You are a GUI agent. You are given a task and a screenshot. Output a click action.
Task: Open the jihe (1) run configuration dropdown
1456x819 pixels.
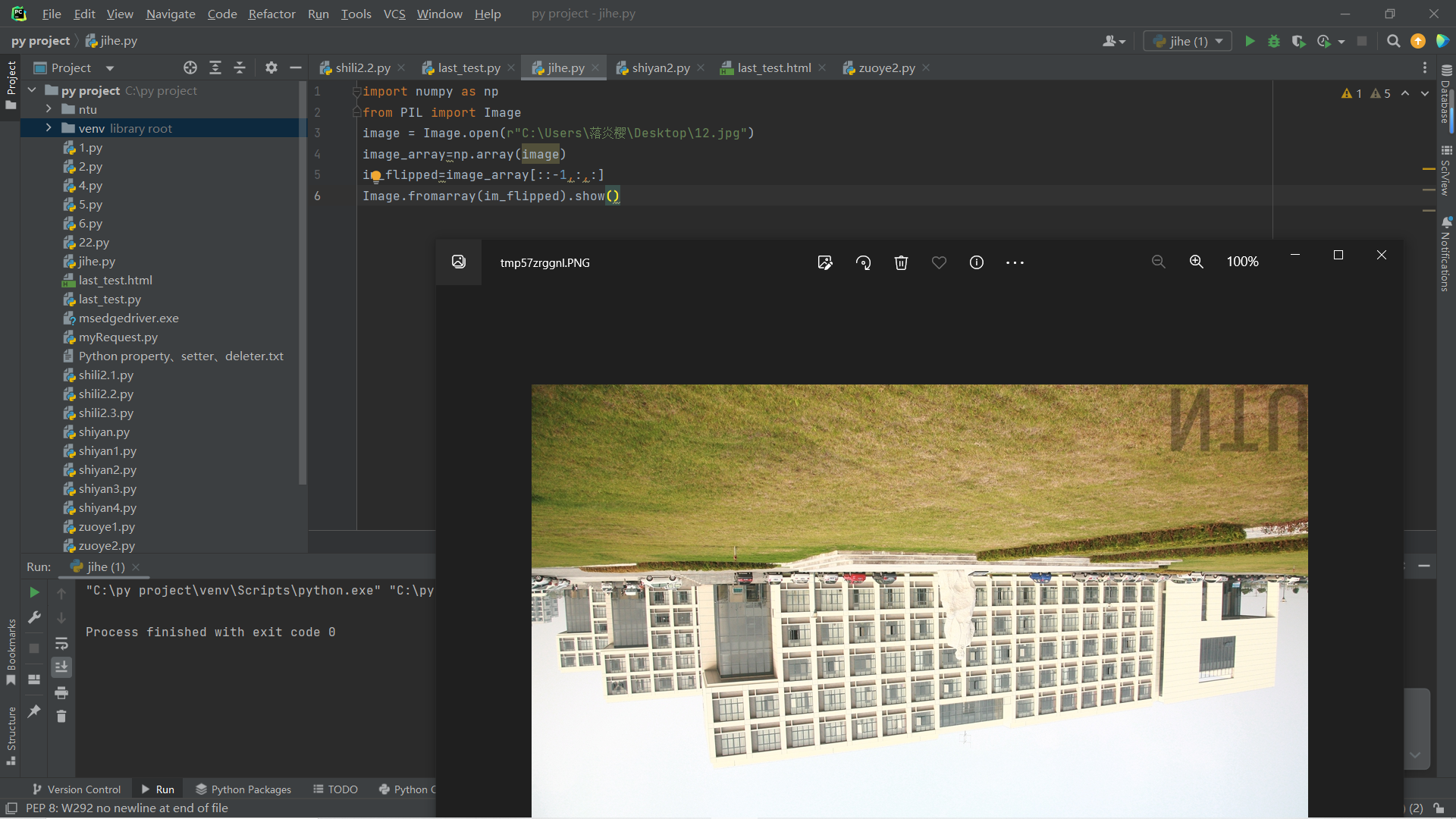pyautogui.click(x=1188, y=42)
